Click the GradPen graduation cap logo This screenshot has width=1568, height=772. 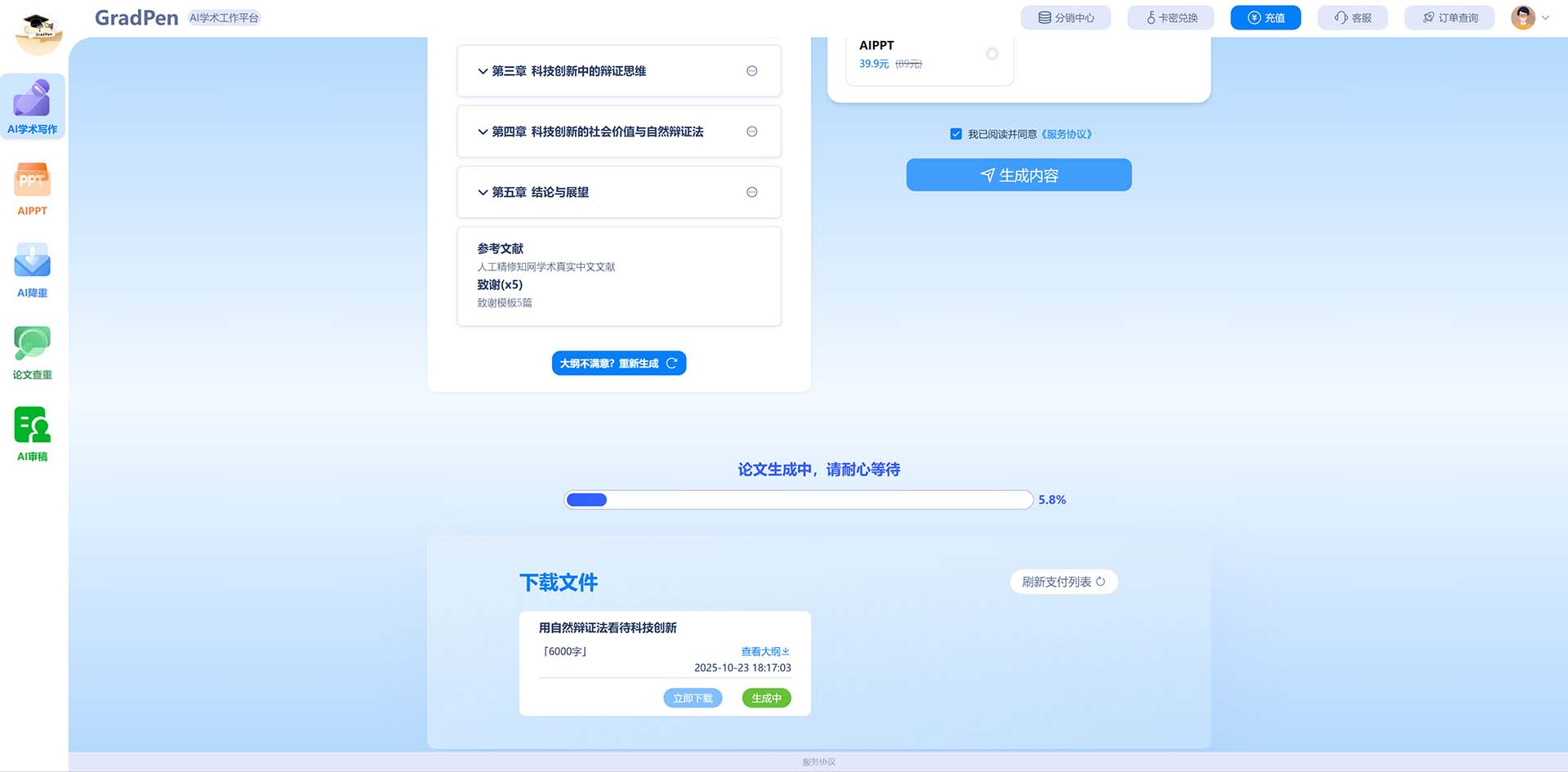pyautogui.click(x=38, y=33)
